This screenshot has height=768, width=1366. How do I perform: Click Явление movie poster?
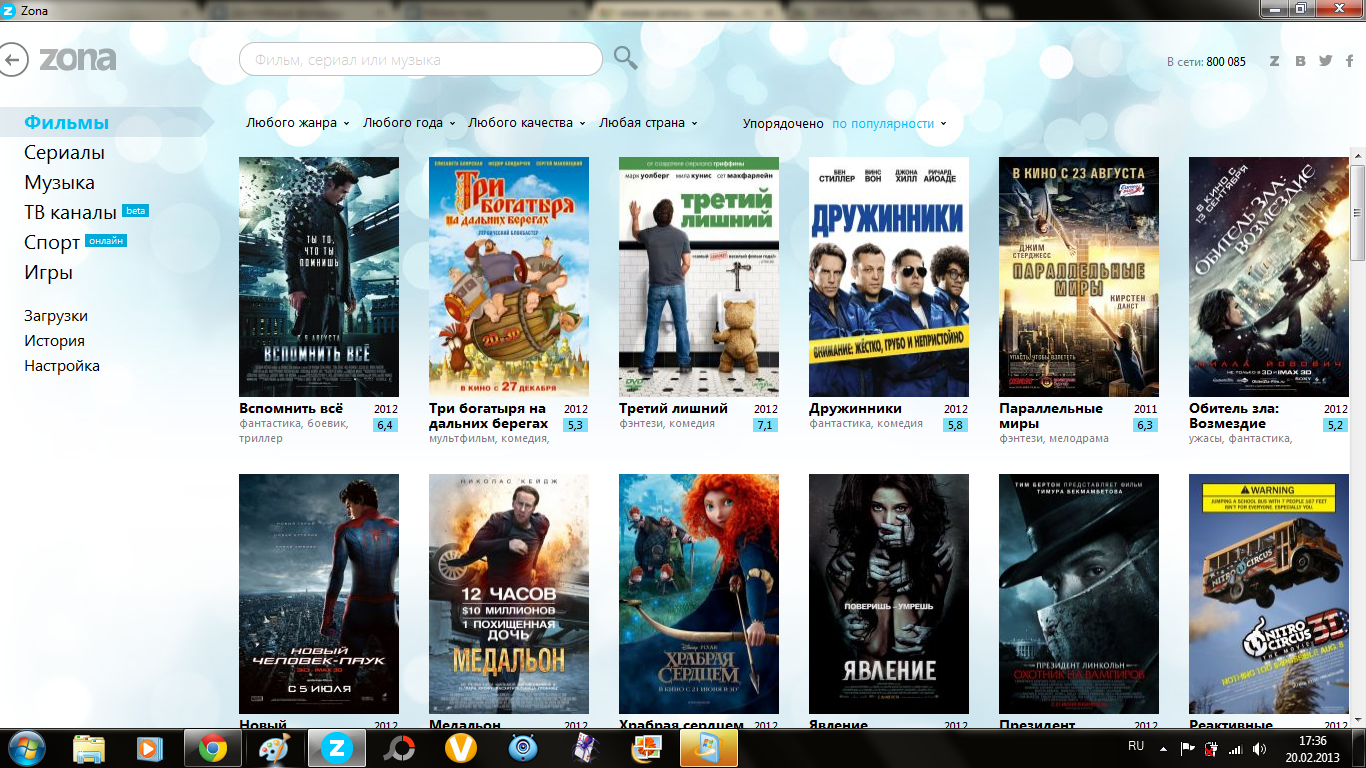[889, 594]
